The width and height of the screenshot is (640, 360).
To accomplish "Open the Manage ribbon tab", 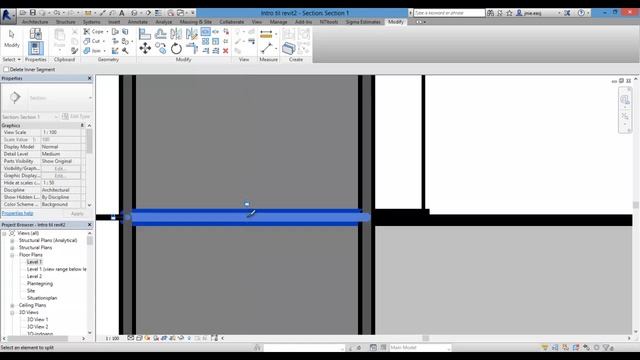I will coord(278,22).
